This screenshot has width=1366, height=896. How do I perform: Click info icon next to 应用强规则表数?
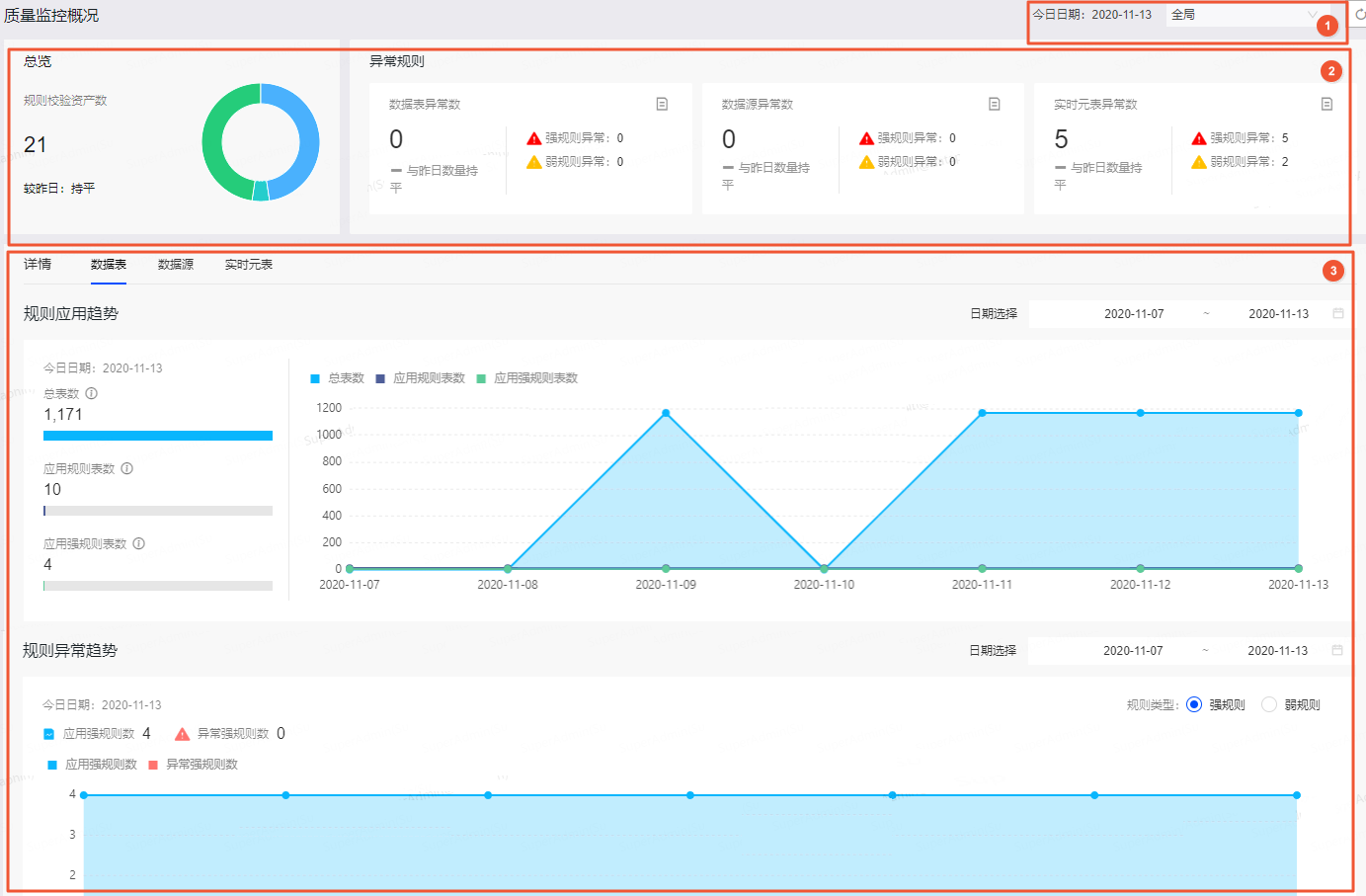point(139,543)
